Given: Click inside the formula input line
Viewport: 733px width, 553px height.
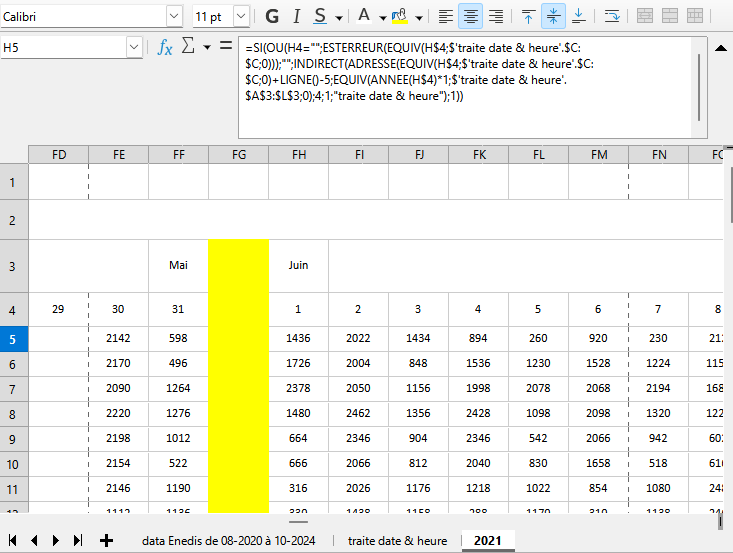Looking at the screenshot, I should coord(465,87).
